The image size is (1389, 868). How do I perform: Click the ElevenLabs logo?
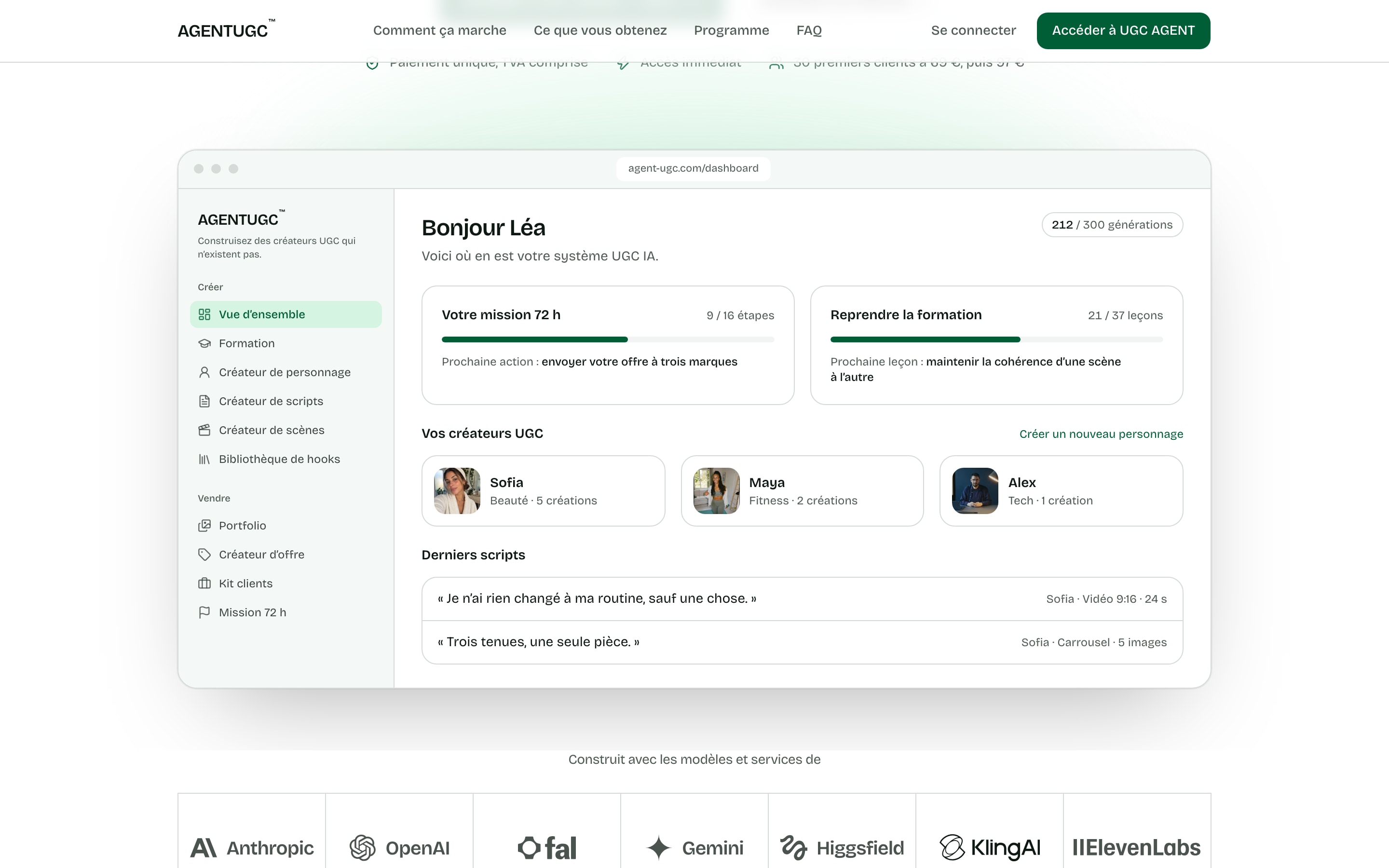(1136, 848)
